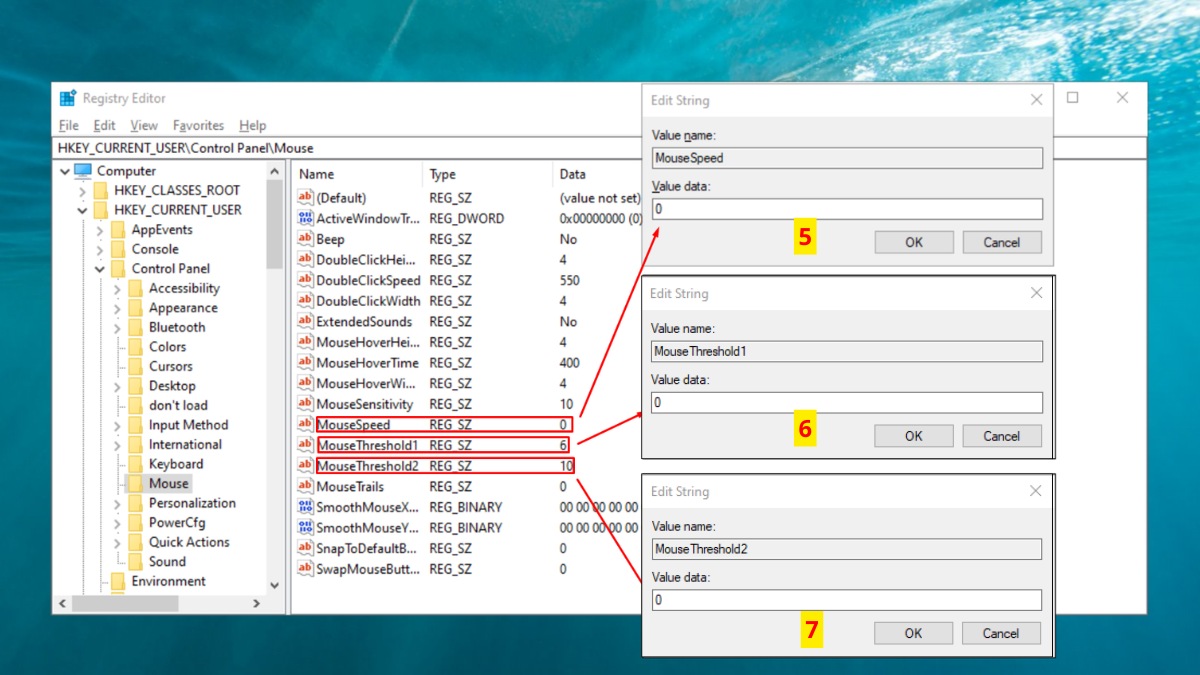Click Value data field in MouseThreshold2 dialog
The width and height of the screenshot is (1200, 675).
point(846,600)
